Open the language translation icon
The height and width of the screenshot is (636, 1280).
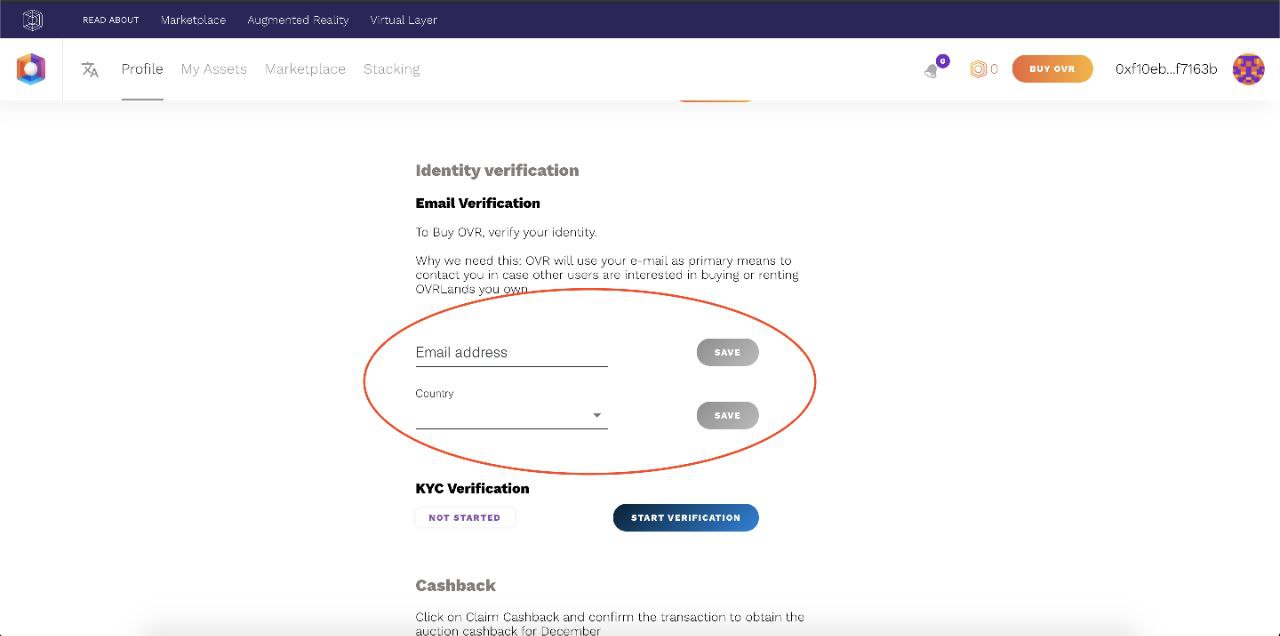tap(90, 69)
